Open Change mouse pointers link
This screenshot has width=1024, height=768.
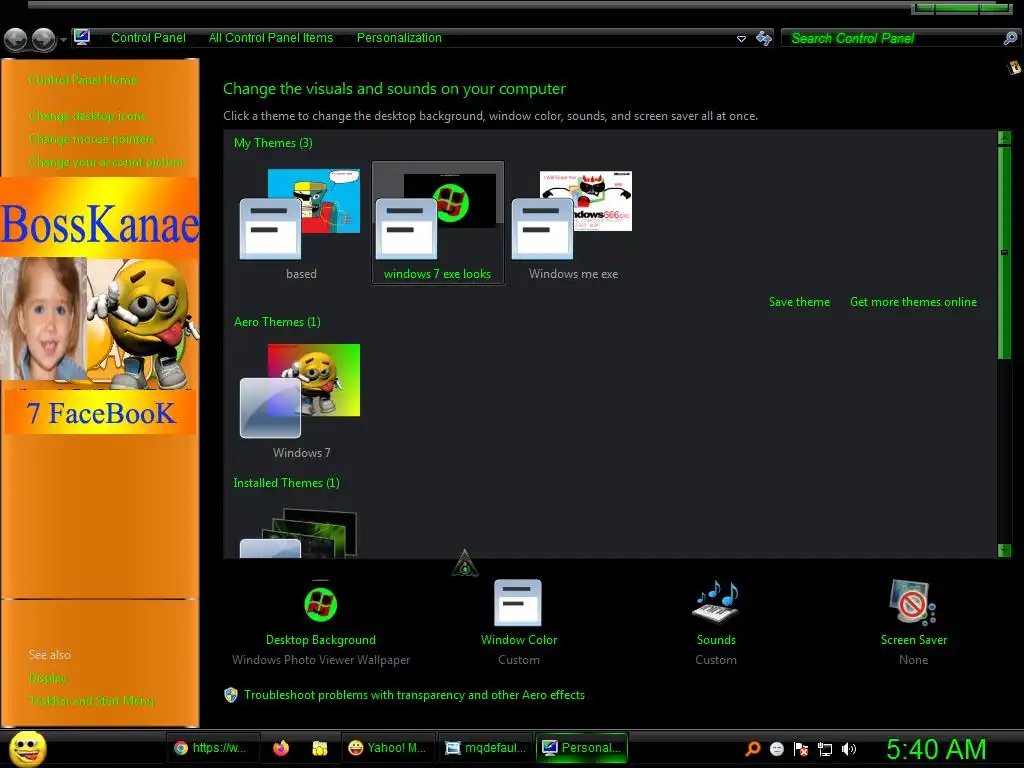click(91, 138)
